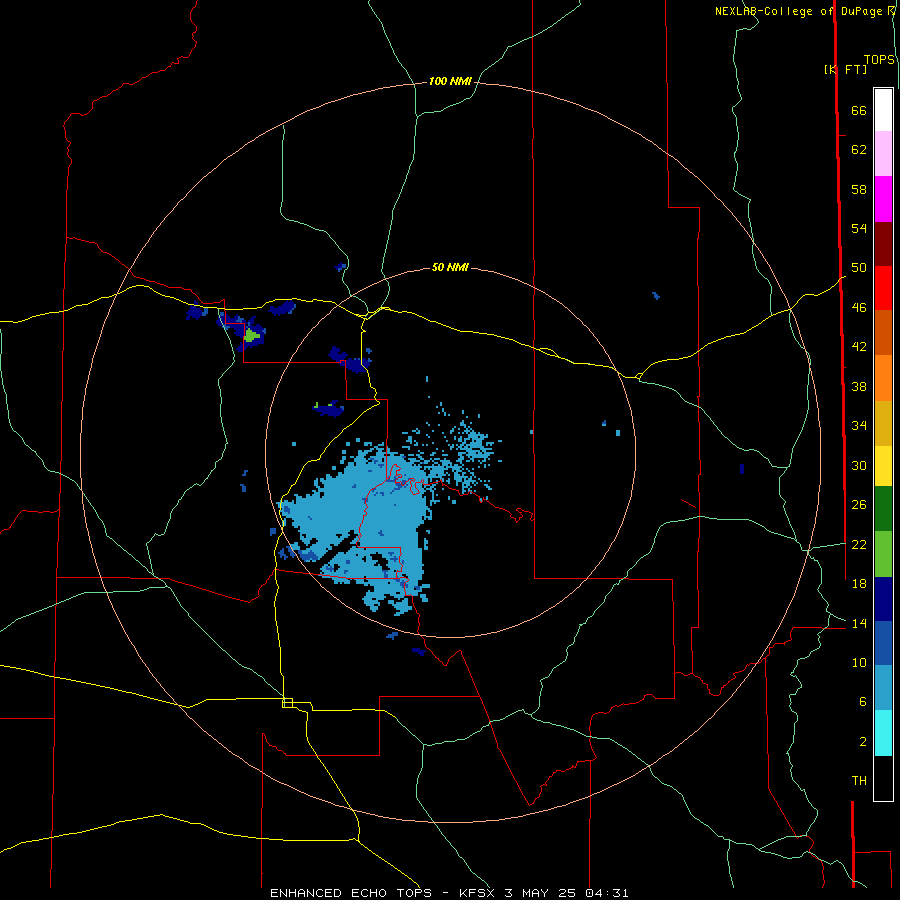Screen dimensions: 900x900
Task: Click the legend value 6
Action: pyautogui.click(x=863, y=702)
